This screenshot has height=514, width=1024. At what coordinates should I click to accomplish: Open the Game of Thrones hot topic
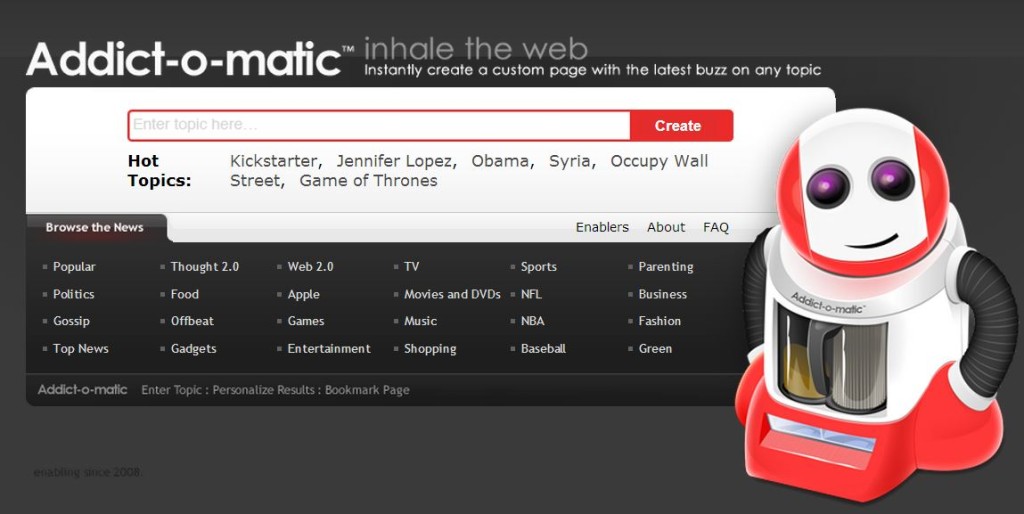(x=368, y=181)
